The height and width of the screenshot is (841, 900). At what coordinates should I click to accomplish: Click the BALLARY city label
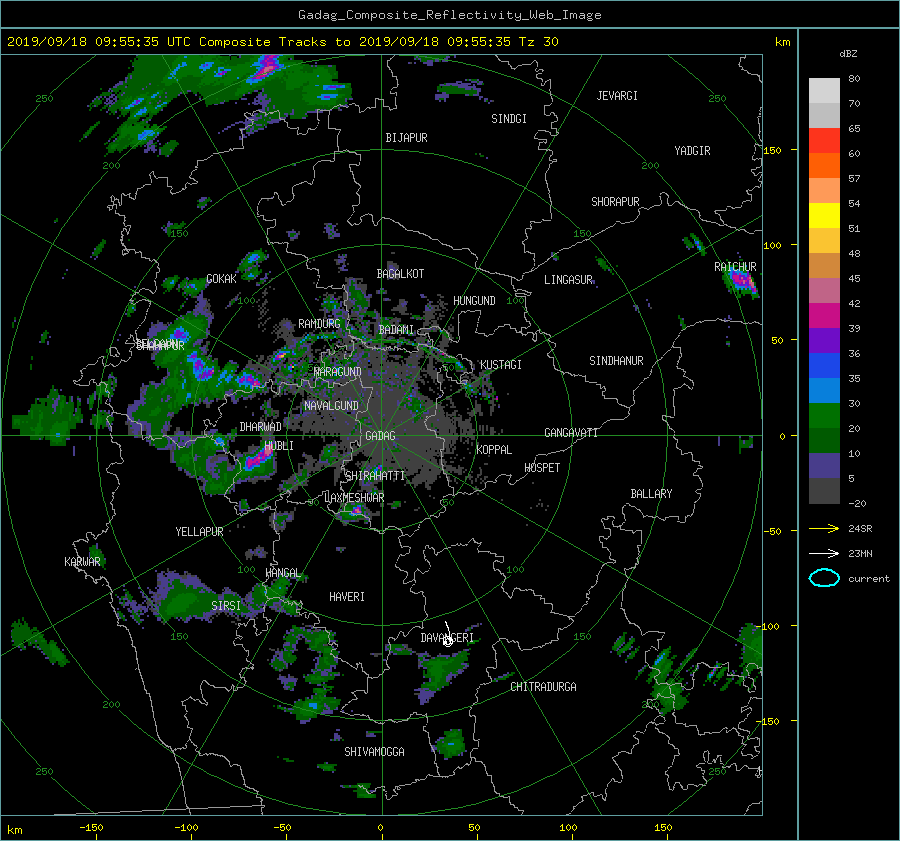(x=651, y=494)
